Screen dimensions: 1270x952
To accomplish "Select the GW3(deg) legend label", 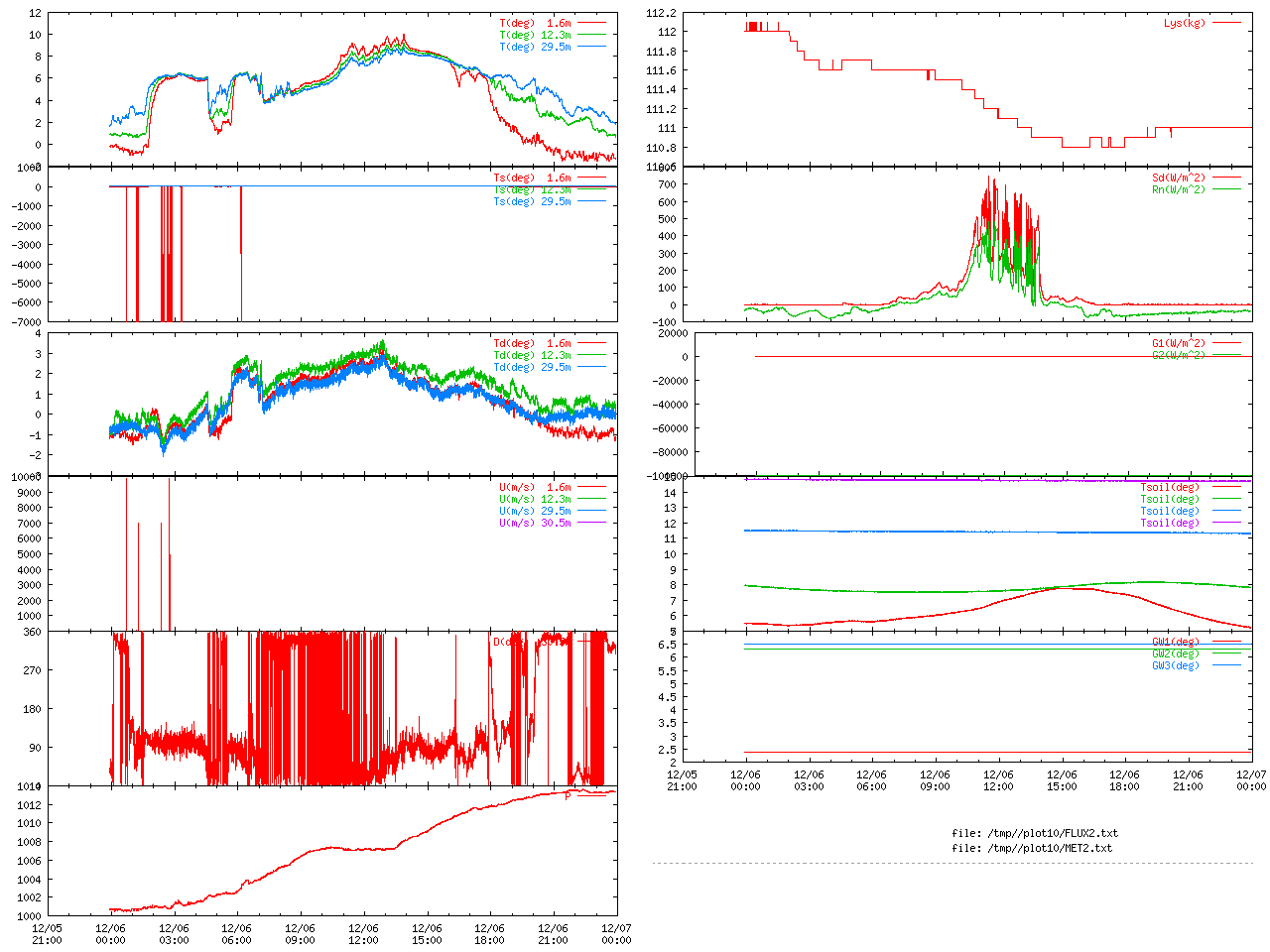I will point(1175,665).
